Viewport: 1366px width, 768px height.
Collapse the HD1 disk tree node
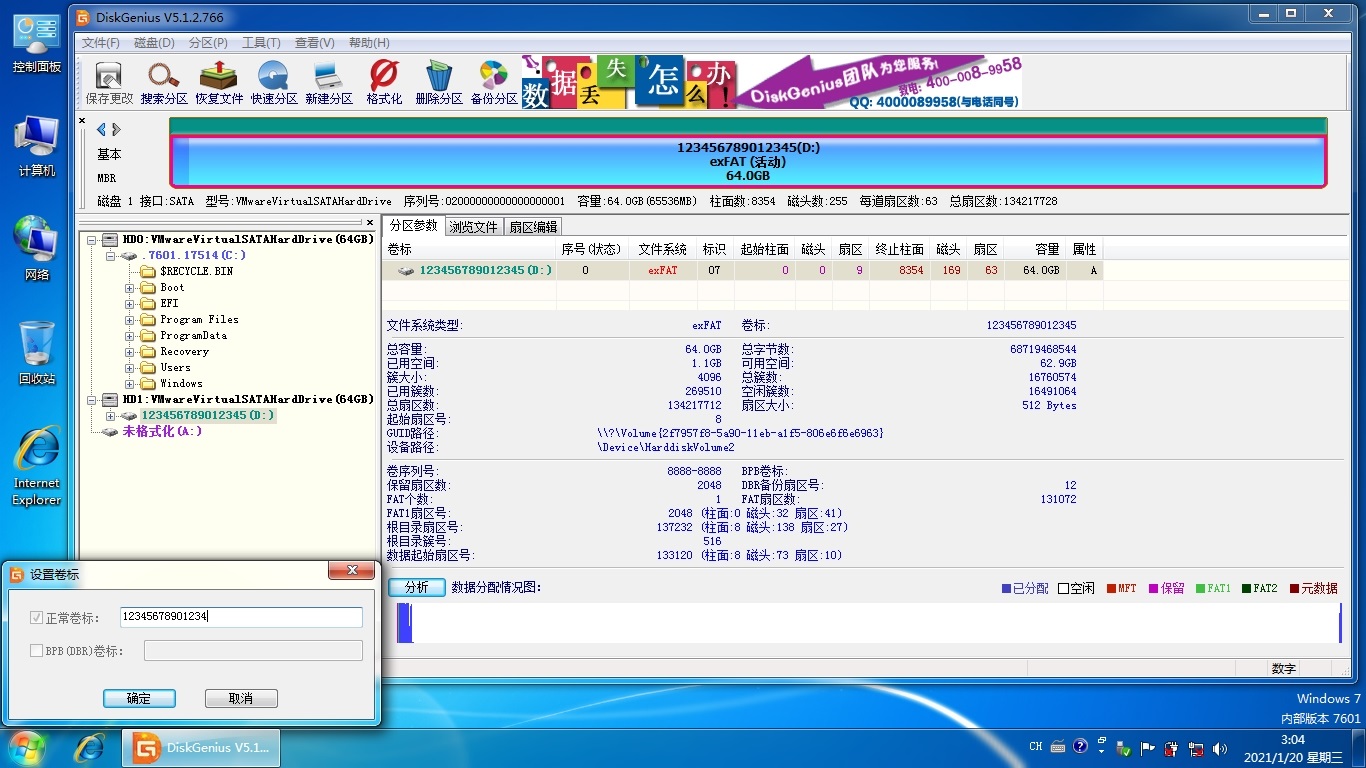[x=92, y=399]
